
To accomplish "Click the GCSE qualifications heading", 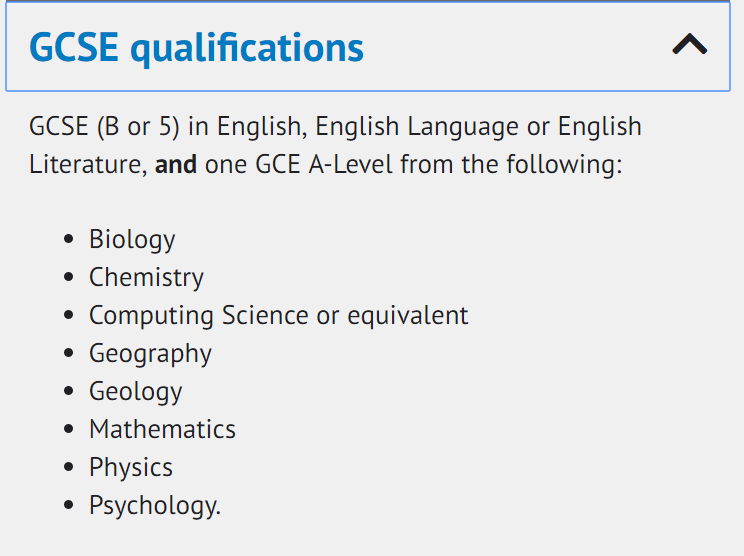I will pyautogui.click(x=196, y=47).
